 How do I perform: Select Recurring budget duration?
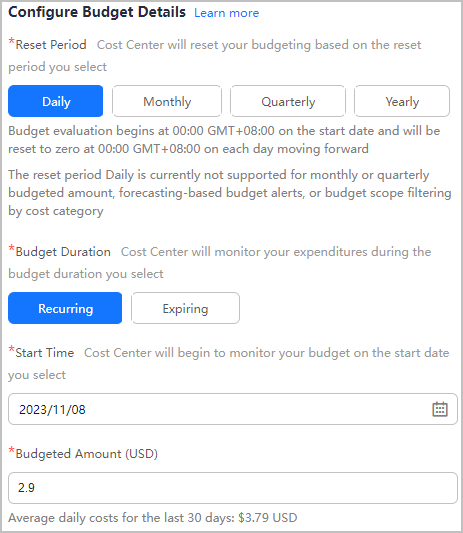(x=65, y=308)
